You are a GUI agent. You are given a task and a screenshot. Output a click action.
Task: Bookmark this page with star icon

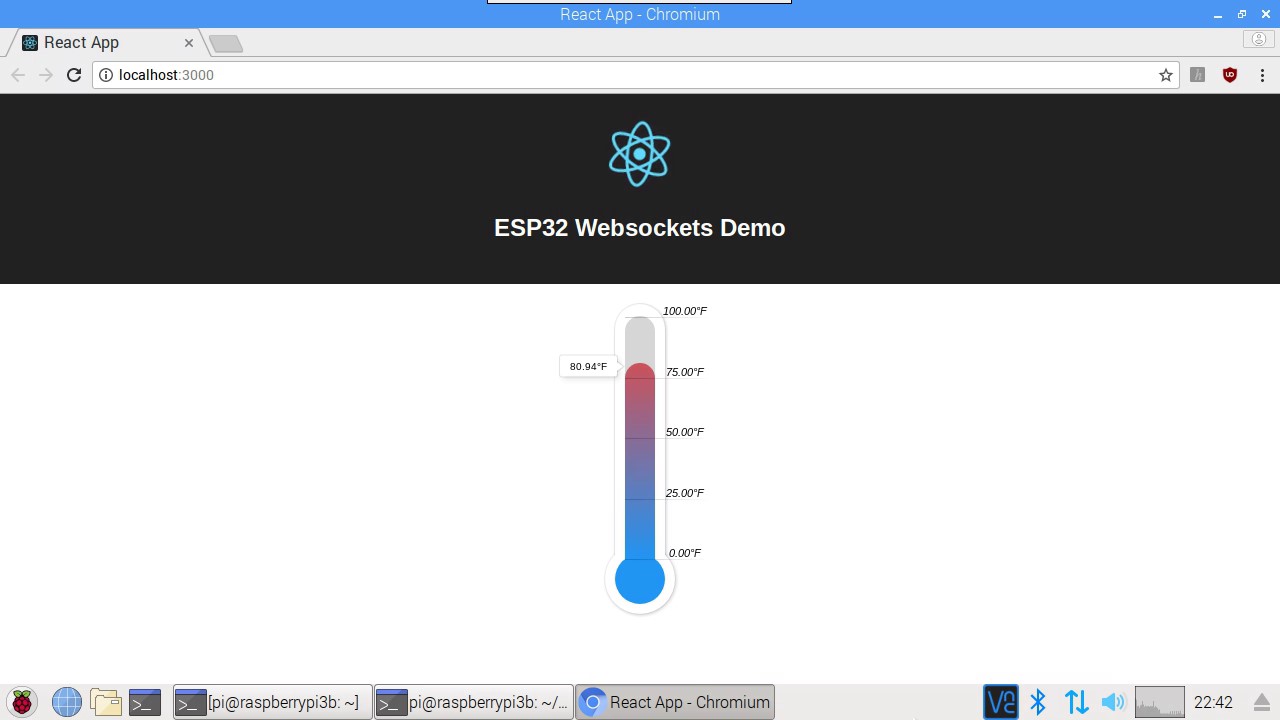click(1166, 75)
